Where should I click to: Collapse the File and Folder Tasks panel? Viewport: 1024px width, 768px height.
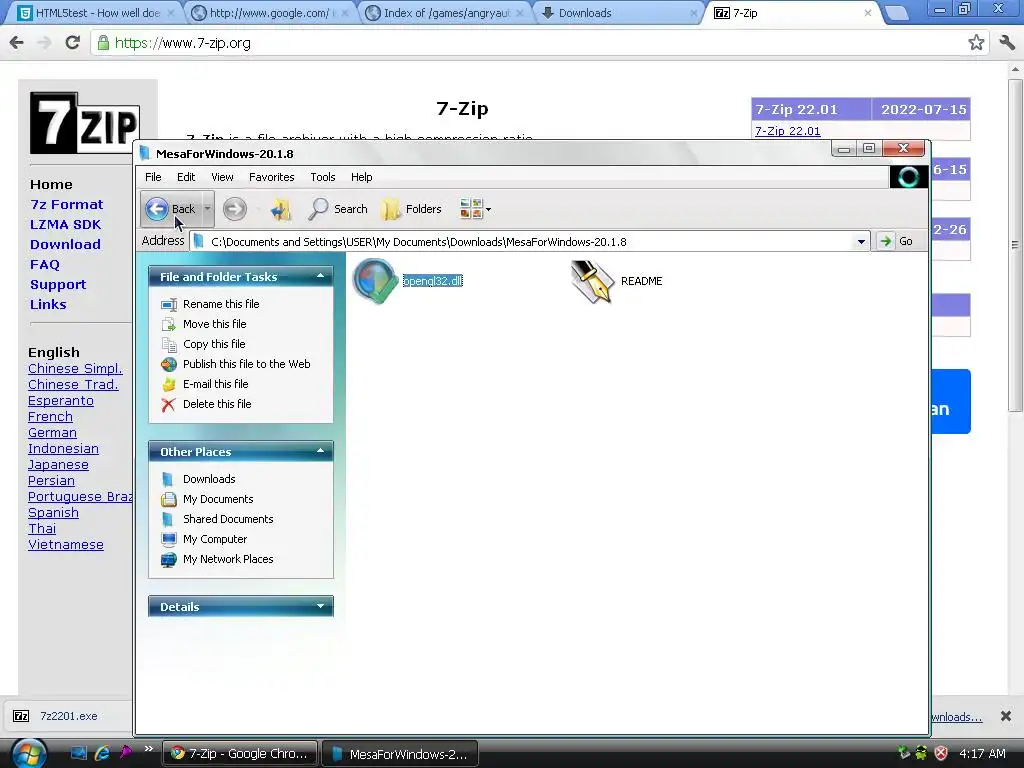320,276
